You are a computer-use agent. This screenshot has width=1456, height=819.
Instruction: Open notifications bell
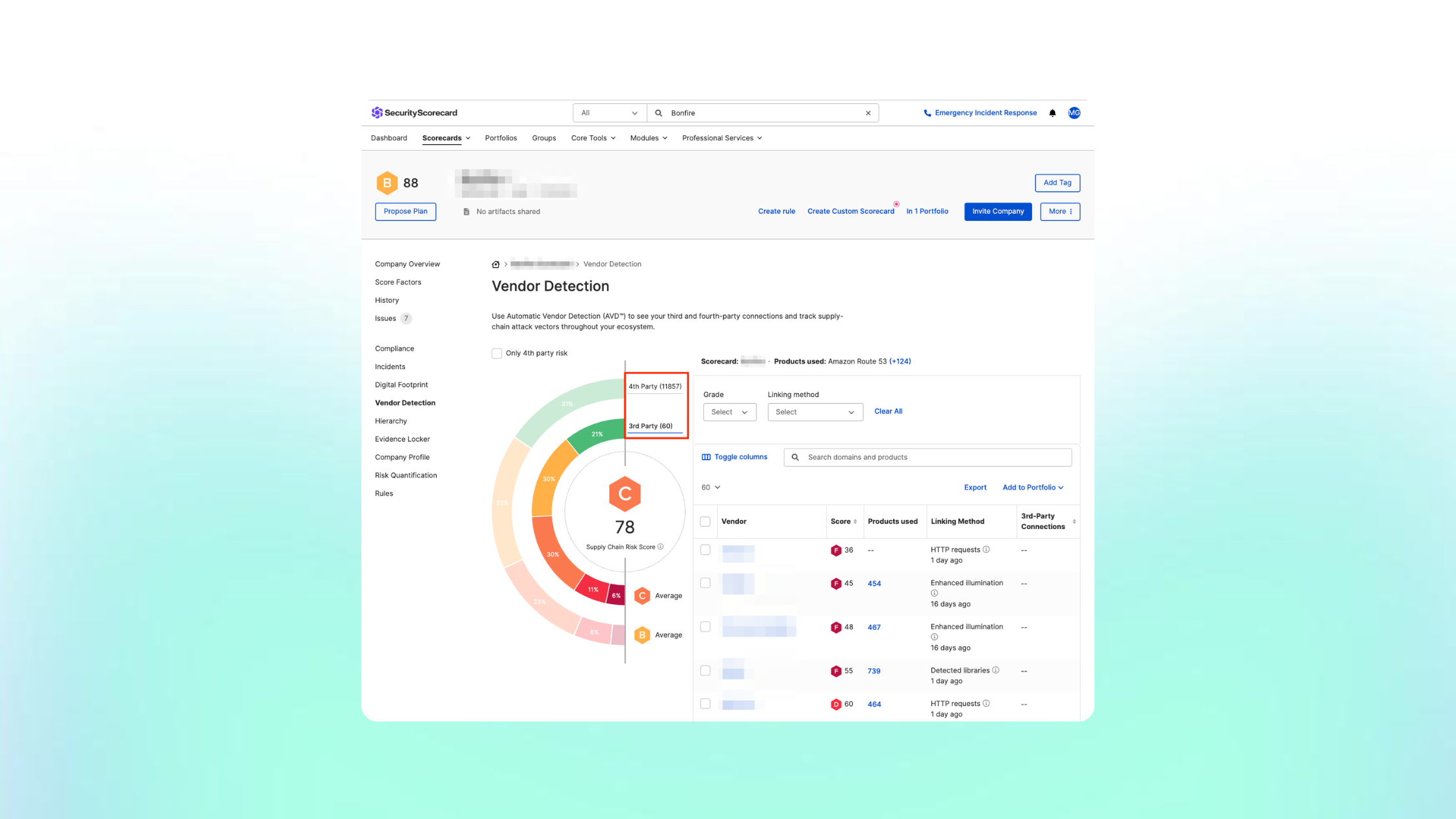(x=1052, y=113)
